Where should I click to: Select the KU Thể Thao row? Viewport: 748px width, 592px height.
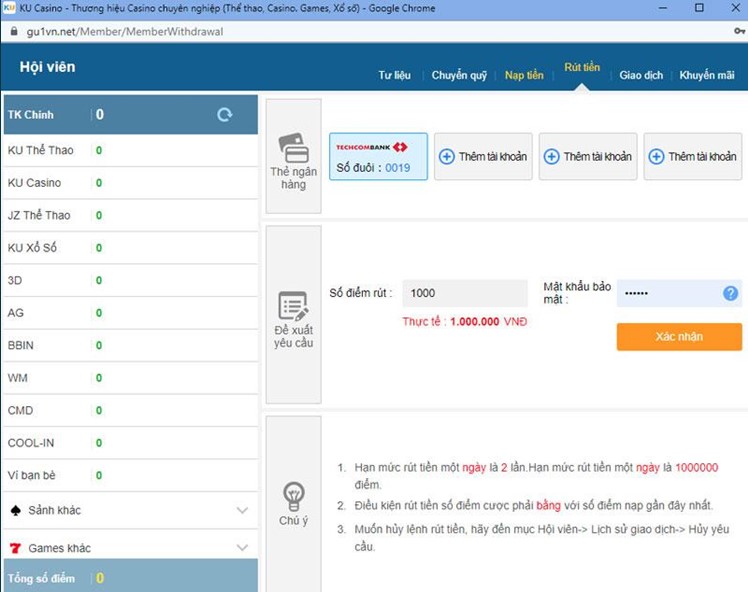coord(131,150)
